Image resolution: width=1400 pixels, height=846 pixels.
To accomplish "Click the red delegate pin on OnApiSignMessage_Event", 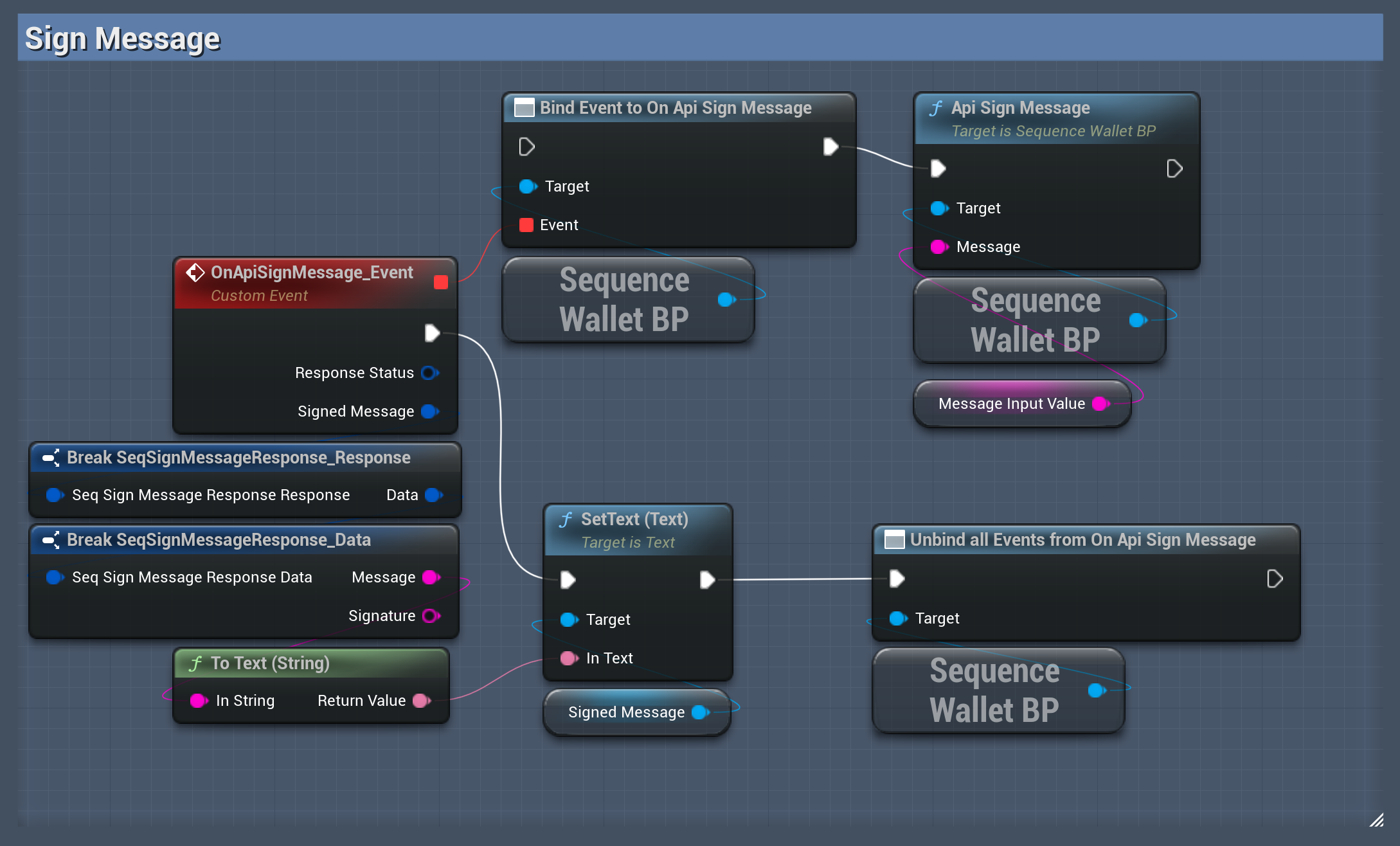I will (441, 282).
